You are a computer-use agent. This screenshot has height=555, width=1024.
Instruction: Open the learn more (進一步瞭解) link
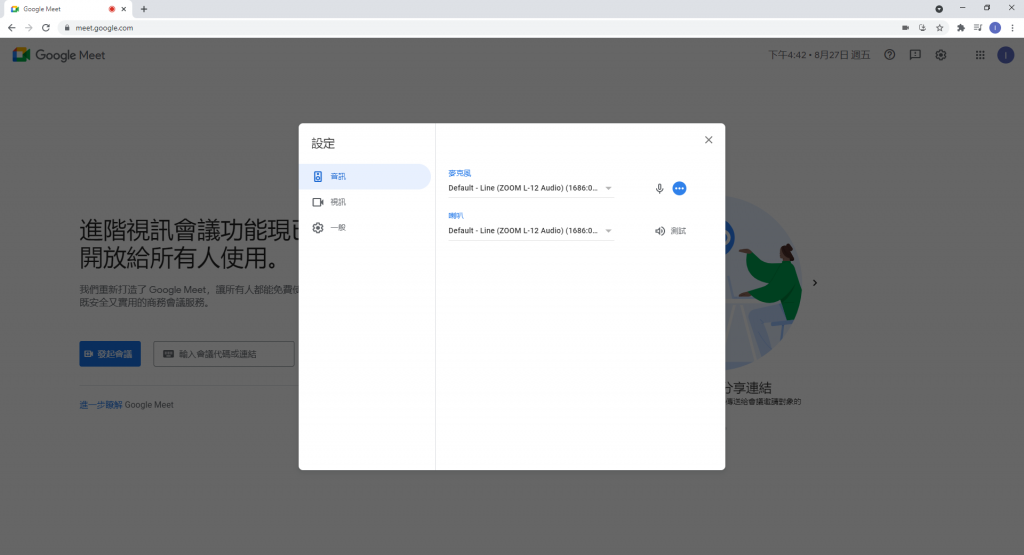pos(101,405)
